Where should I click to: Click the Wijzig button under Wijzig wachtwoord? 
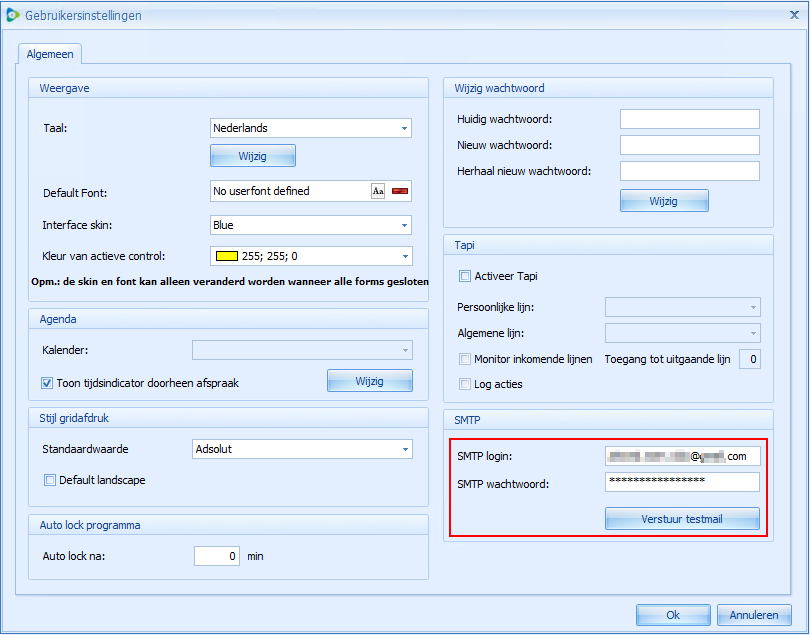[664, 201]
